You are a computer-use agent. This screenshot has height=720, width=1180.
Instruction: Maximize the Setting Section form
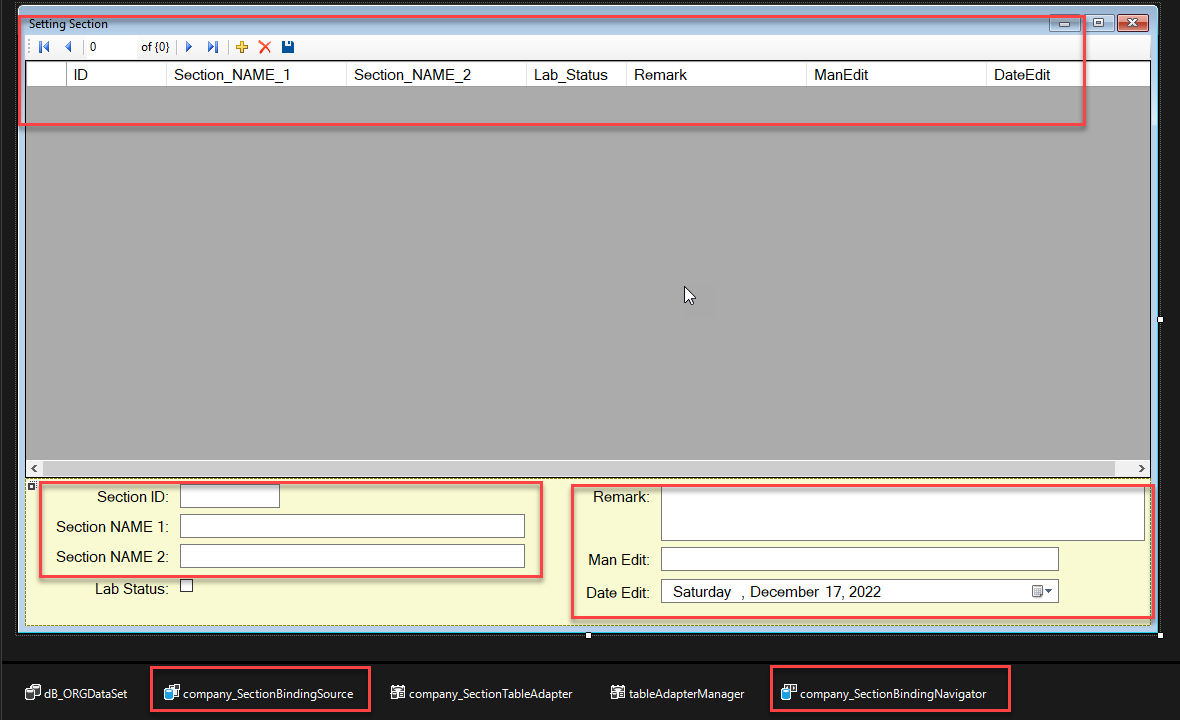pyautogui.click(x=1099, y=23)
